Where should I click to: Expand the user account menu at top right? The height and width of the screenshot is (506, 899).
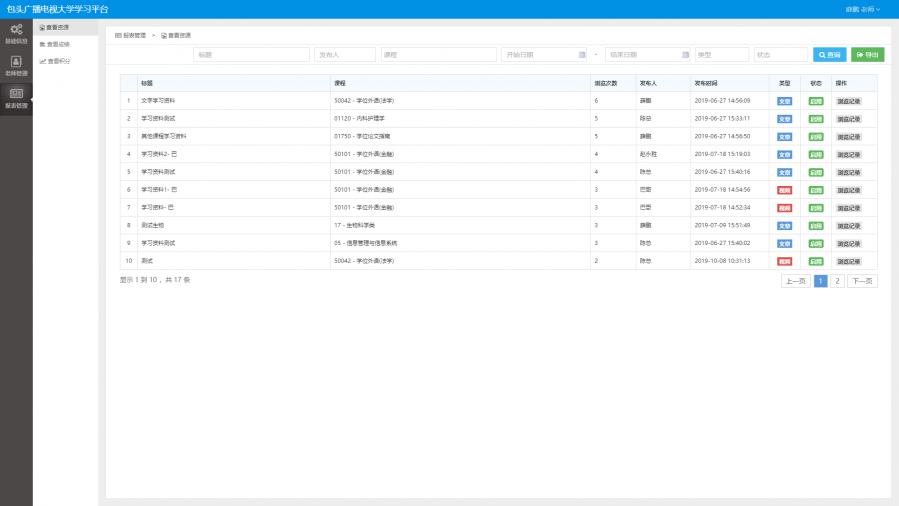(x=862, y=9)
